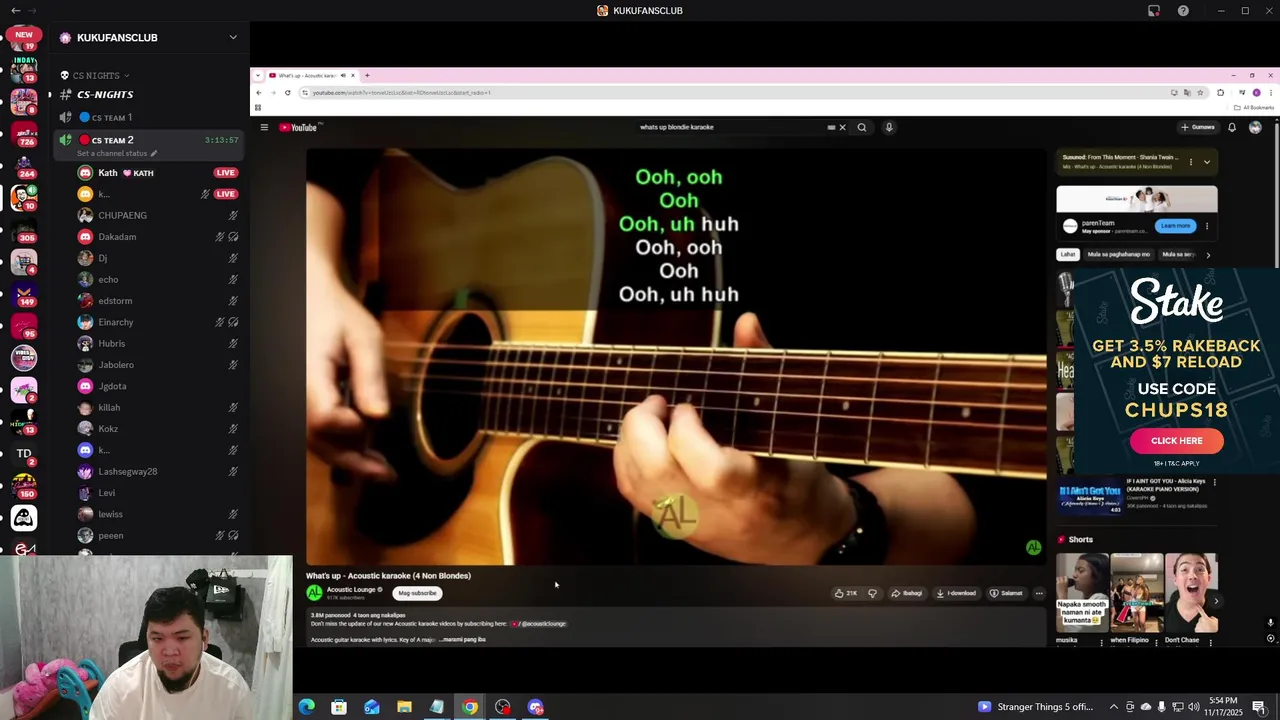Image resolution: width=1280 pixels, height=720 pixels.
Task: Open the Chrome tab search dropdown
Action: point(258,75)
